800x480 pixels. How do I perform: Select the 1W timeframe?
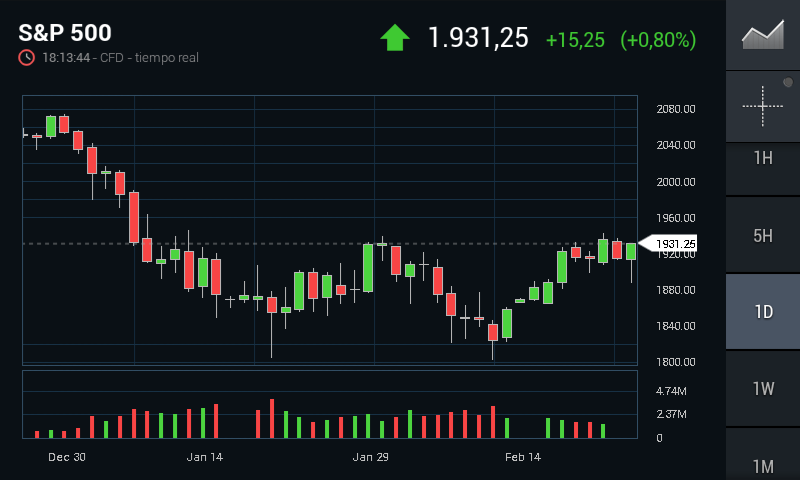click(x=763, y=389)
